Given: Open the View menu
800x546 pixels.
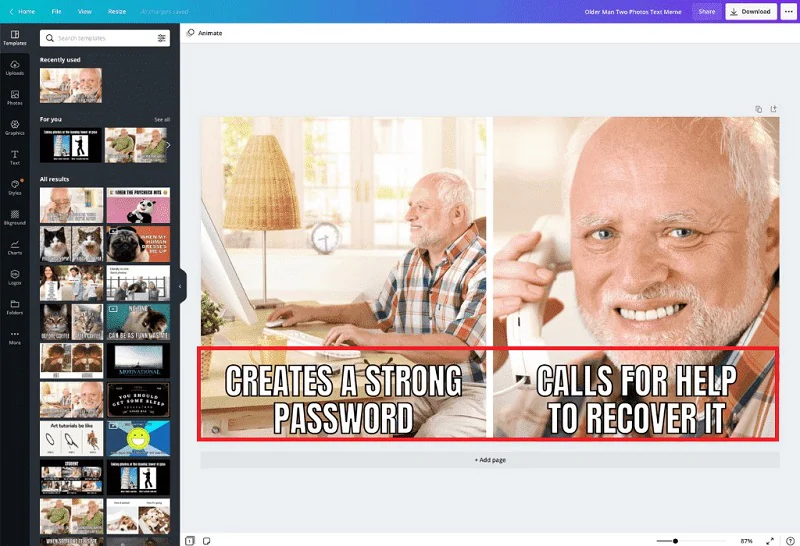Looking at the screenshot, I should 85,11.
